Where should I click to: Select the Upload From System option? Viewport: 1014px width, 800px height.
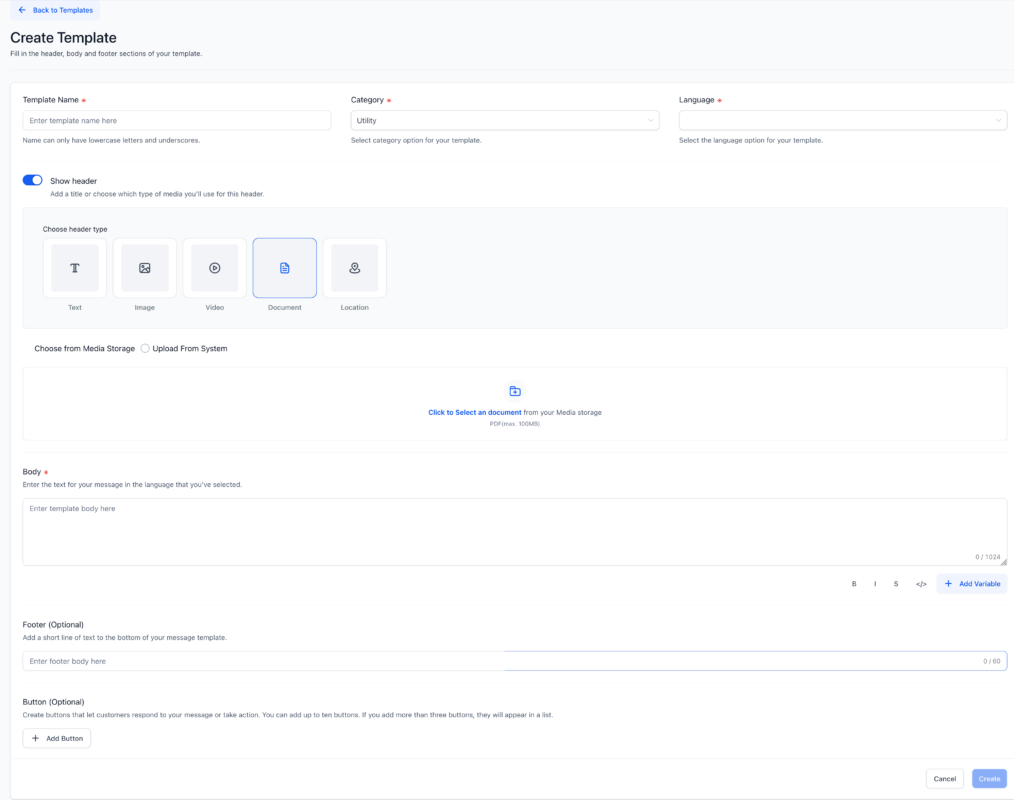click(x=145, y=348)
